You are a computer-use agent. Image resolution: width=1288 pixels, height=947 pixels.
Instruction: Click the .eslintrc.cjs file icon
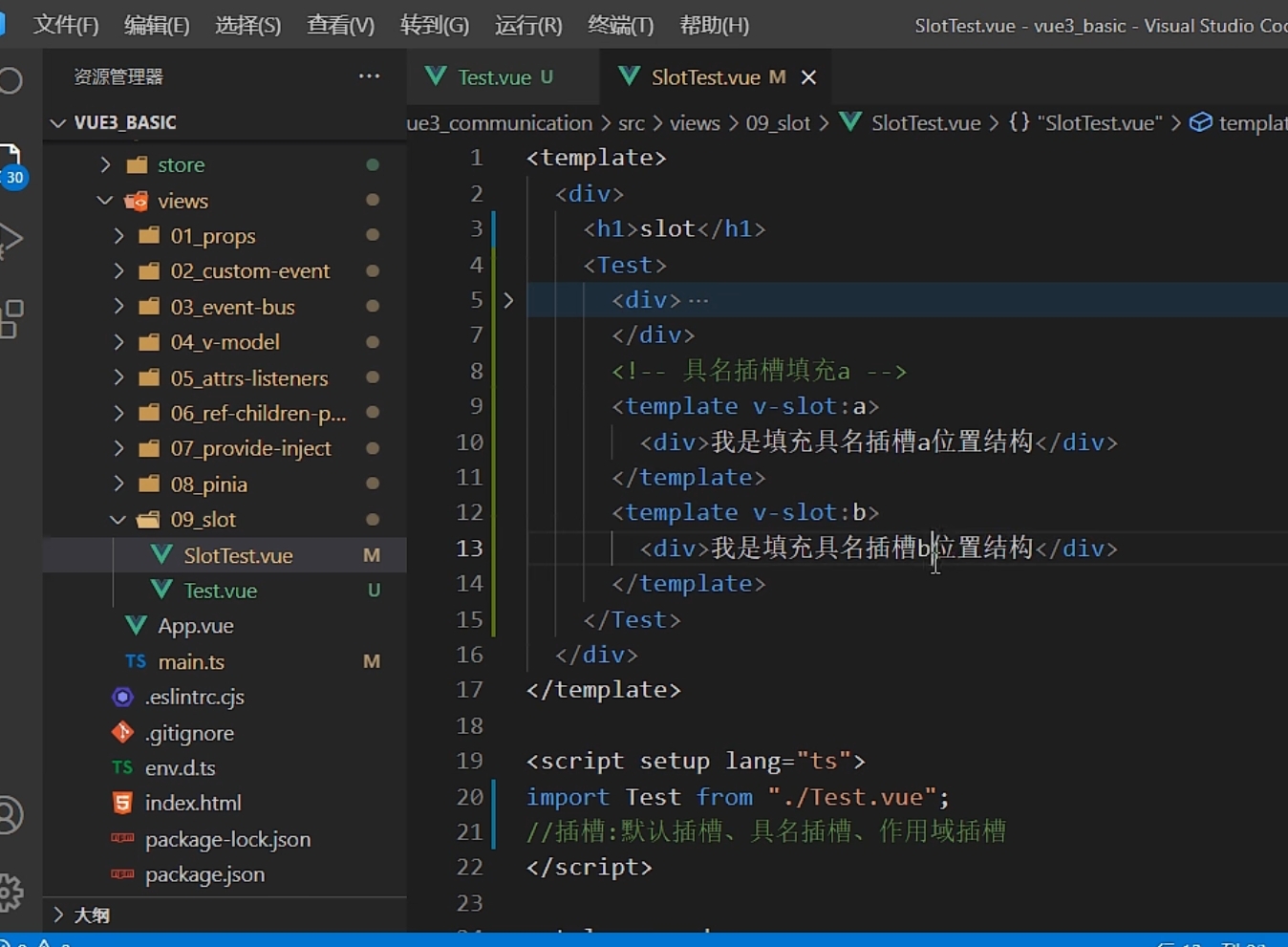[x=122, y=698]
